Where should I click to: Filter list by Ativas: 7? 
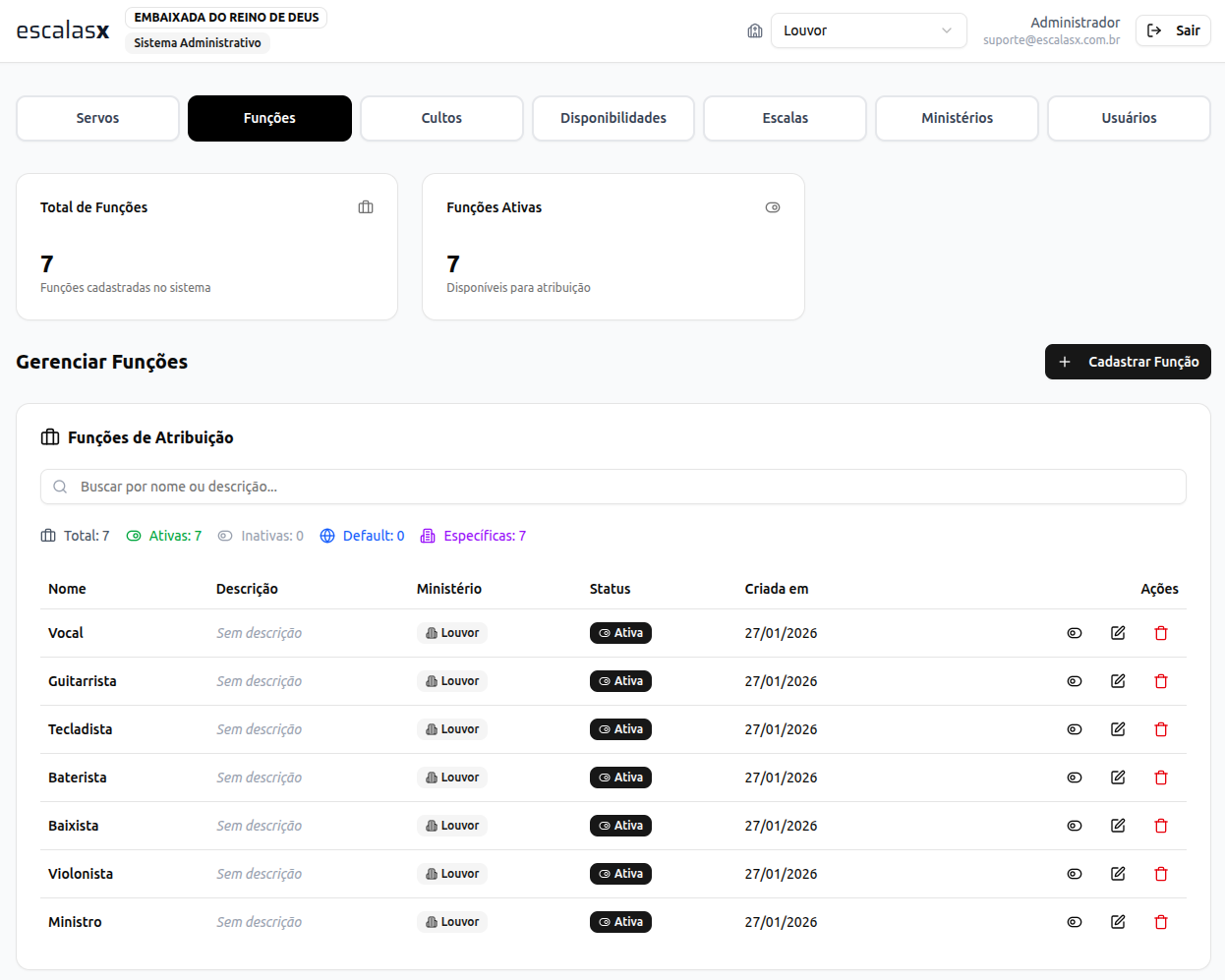[164, 536]
